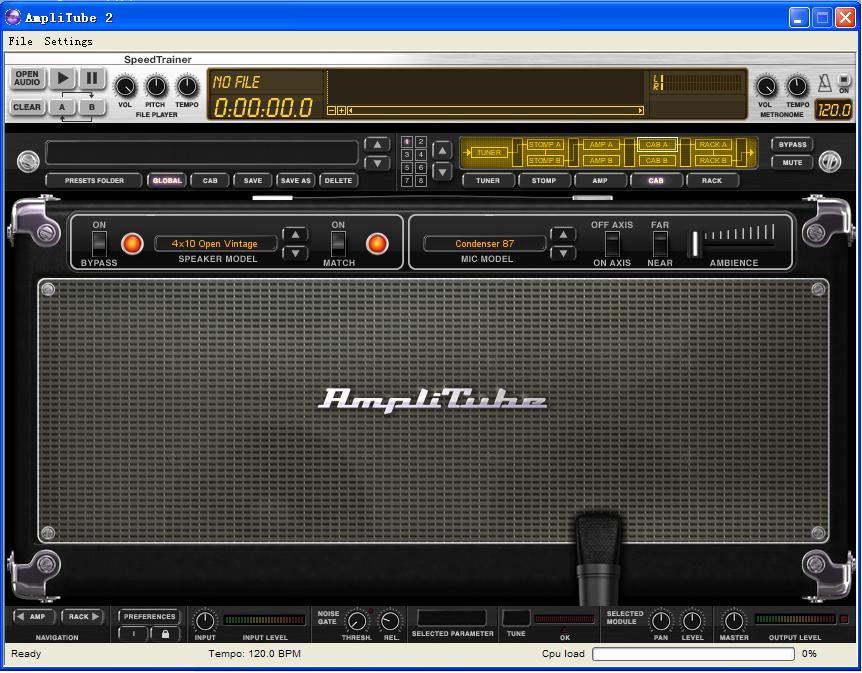Open the Condenser 87 mic model list
The width and height of the screenshot is (862, 673).
click(485, 243)
